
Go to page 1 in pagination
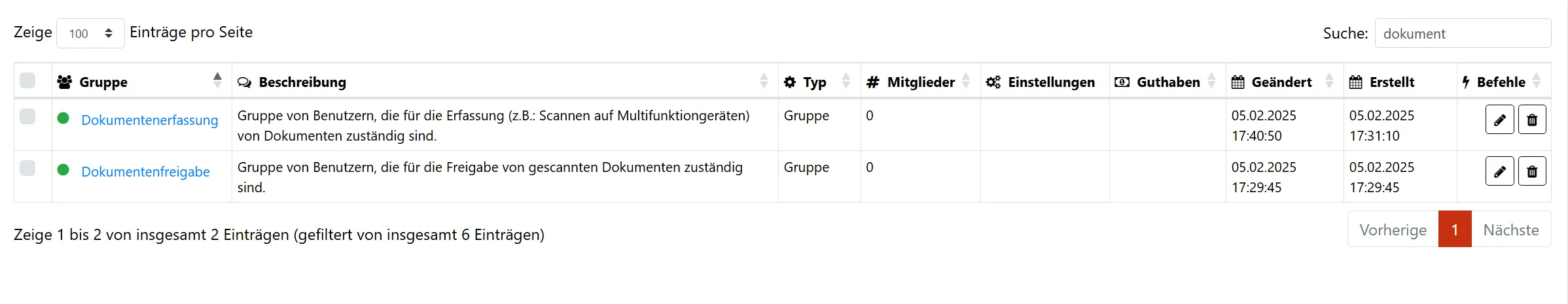tap(1454, 229)
